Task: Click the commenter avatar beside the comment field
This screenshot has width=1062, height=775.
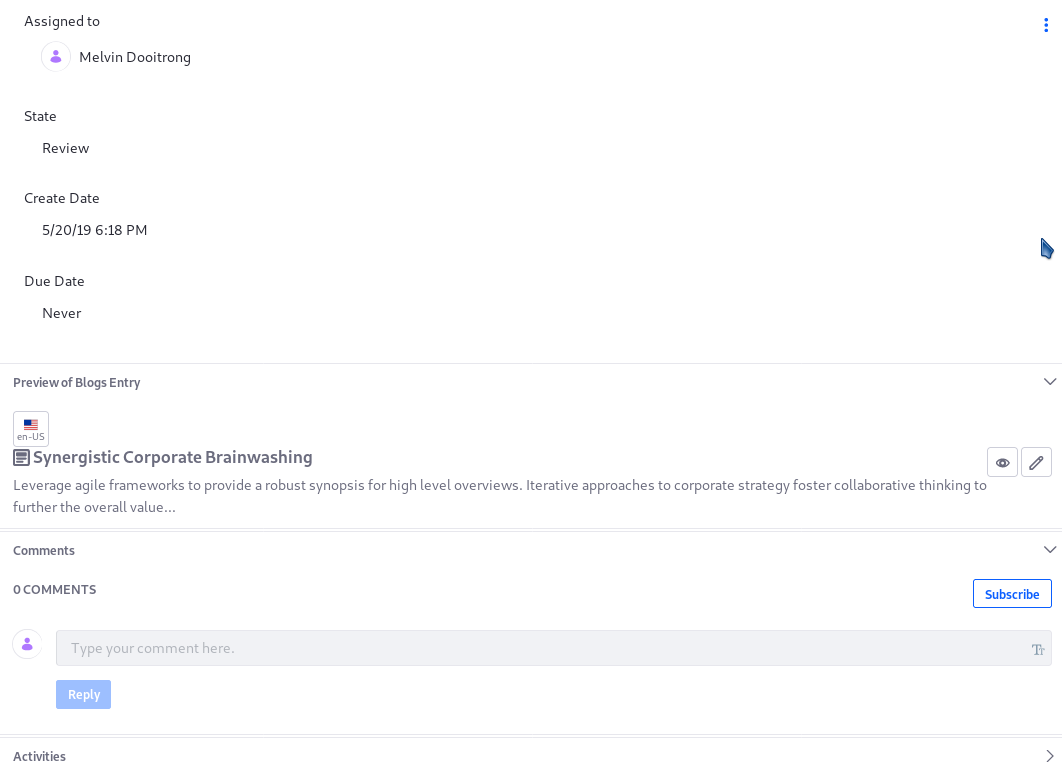Action: (28, 644)
